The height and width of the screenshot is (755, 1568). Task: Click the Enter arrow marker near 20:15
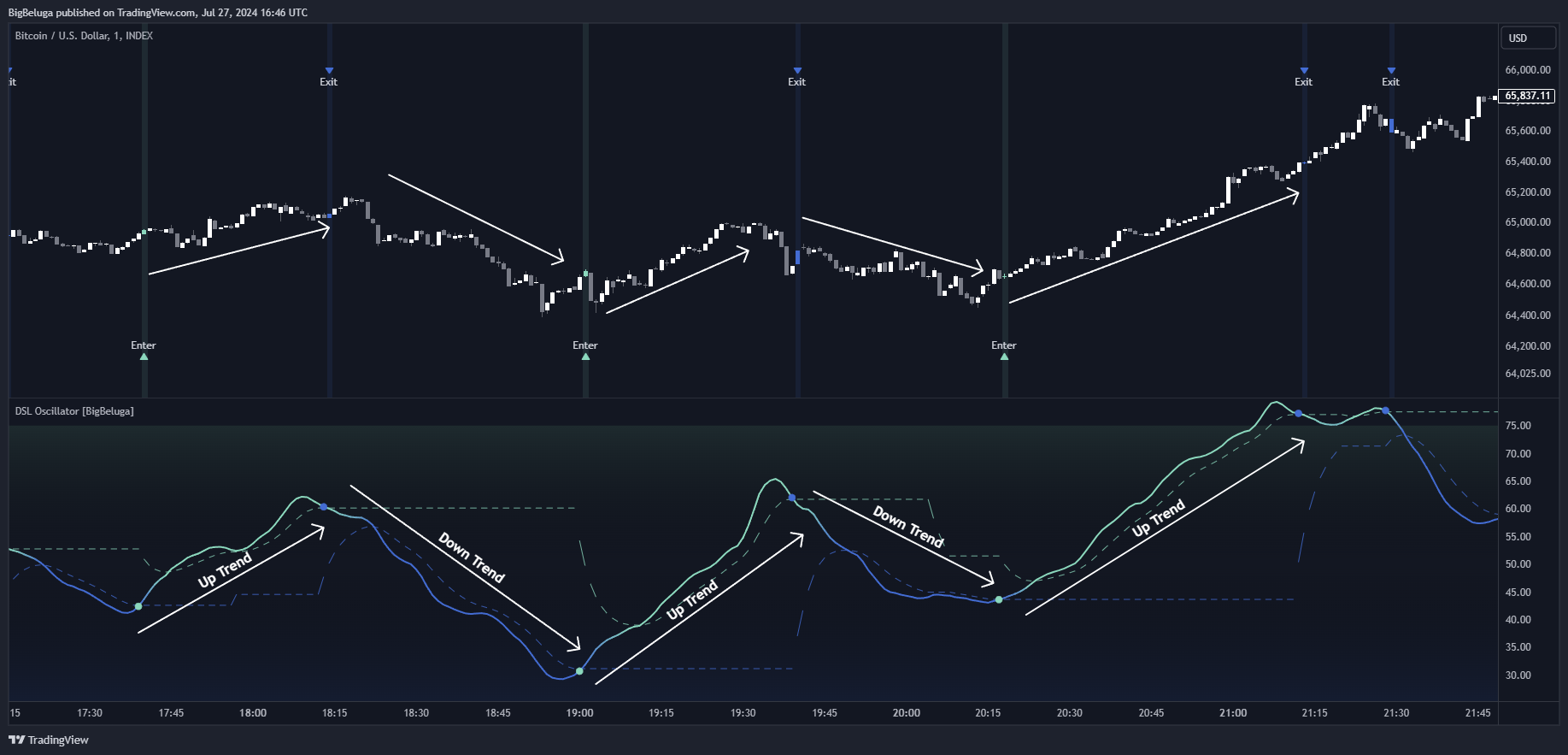[x=1004, y=356]
